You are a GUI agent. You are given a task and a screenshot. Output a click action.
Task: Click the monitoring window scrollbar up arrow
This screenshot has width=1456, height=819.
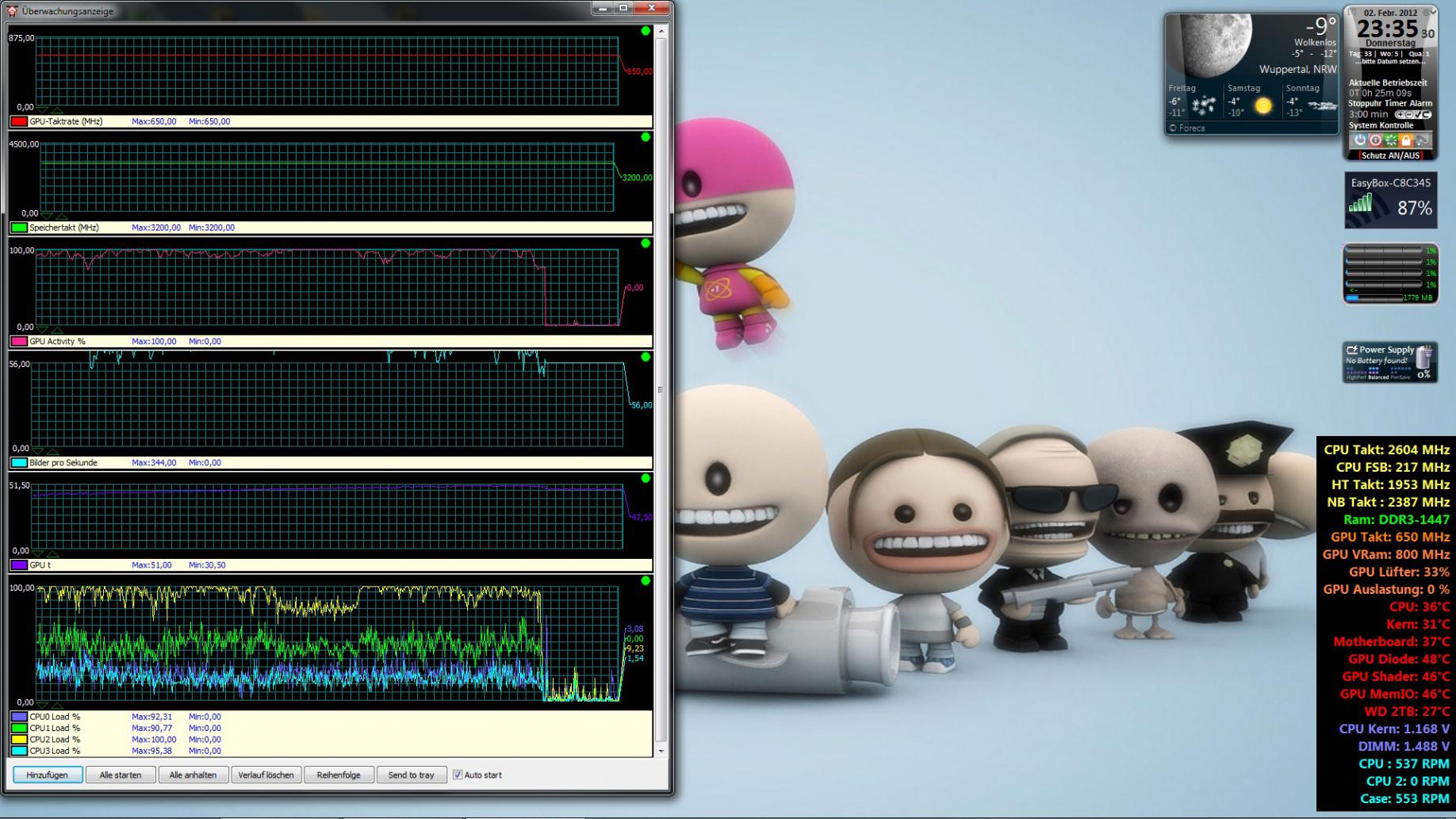coord(661,32)
